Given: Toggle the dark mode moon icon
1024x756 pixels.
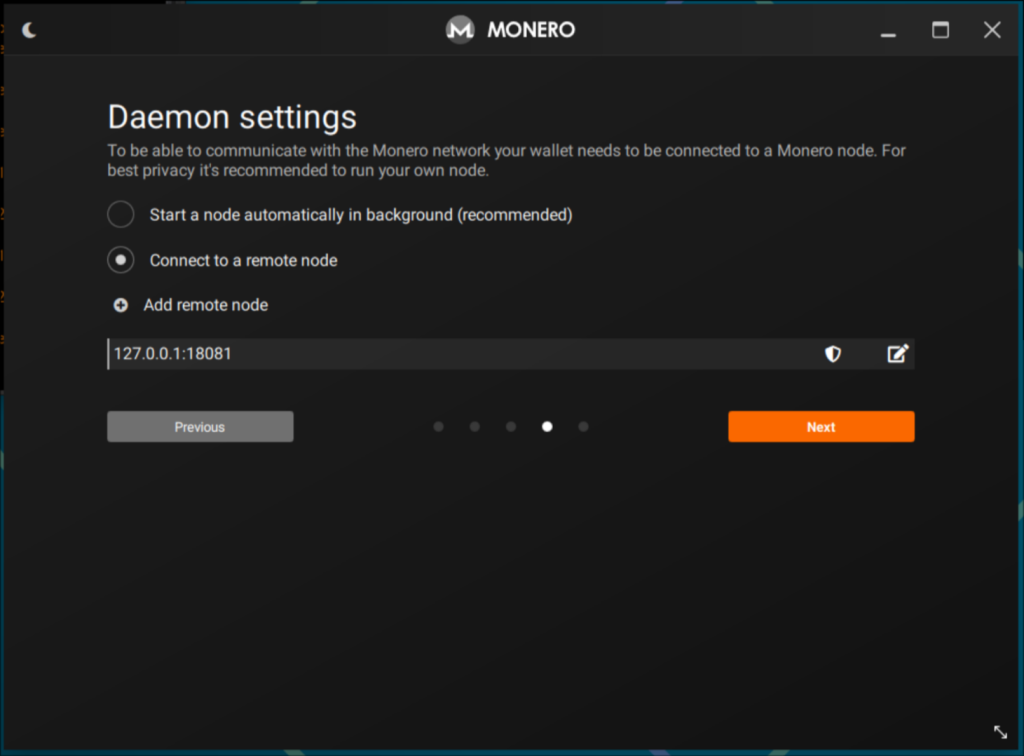Looking at the screenshot, I should (x=30, y=30).
